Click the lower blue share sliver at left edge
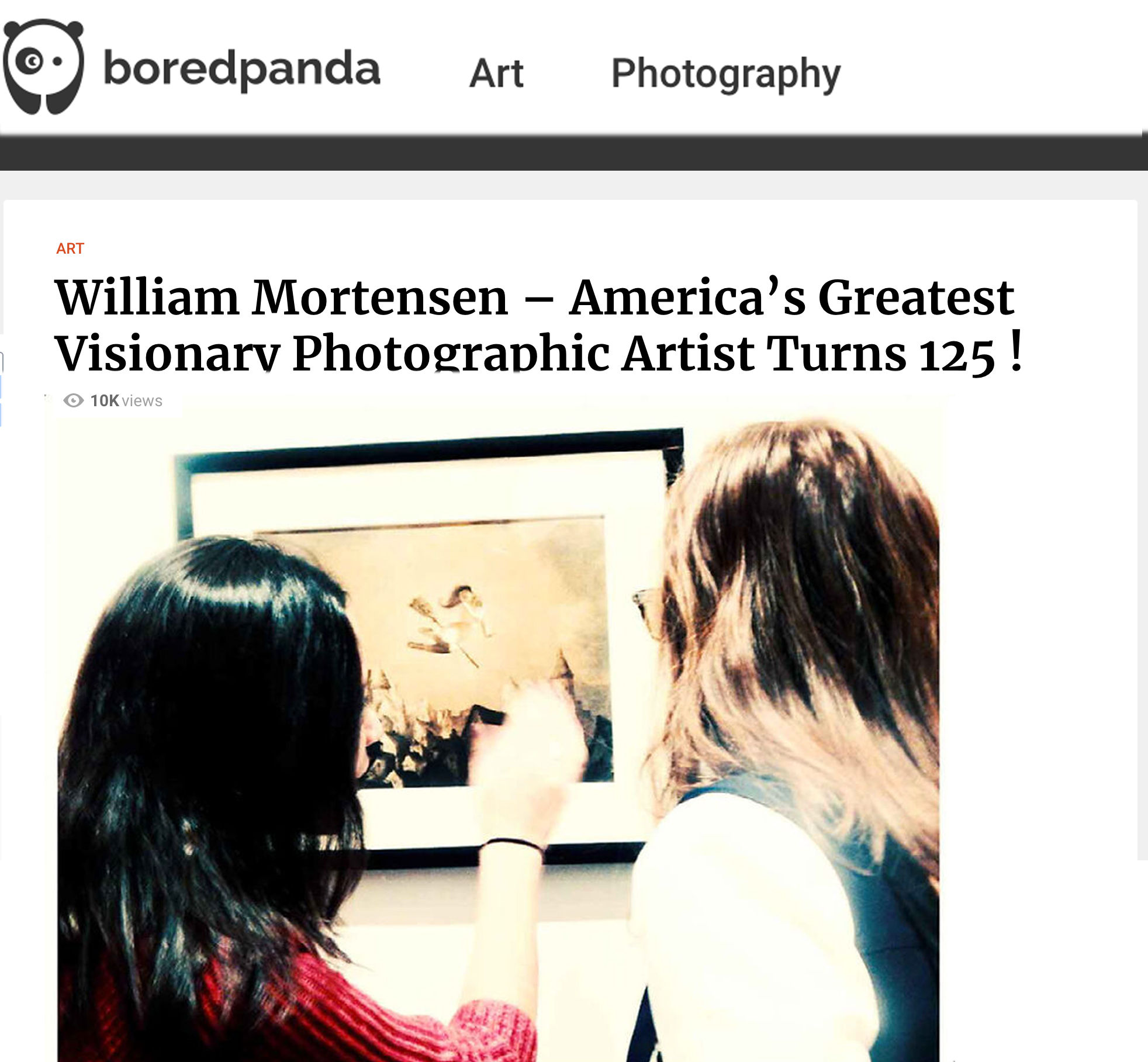The width and height of the screenshot is (1148, 1062). pos(1,415)
